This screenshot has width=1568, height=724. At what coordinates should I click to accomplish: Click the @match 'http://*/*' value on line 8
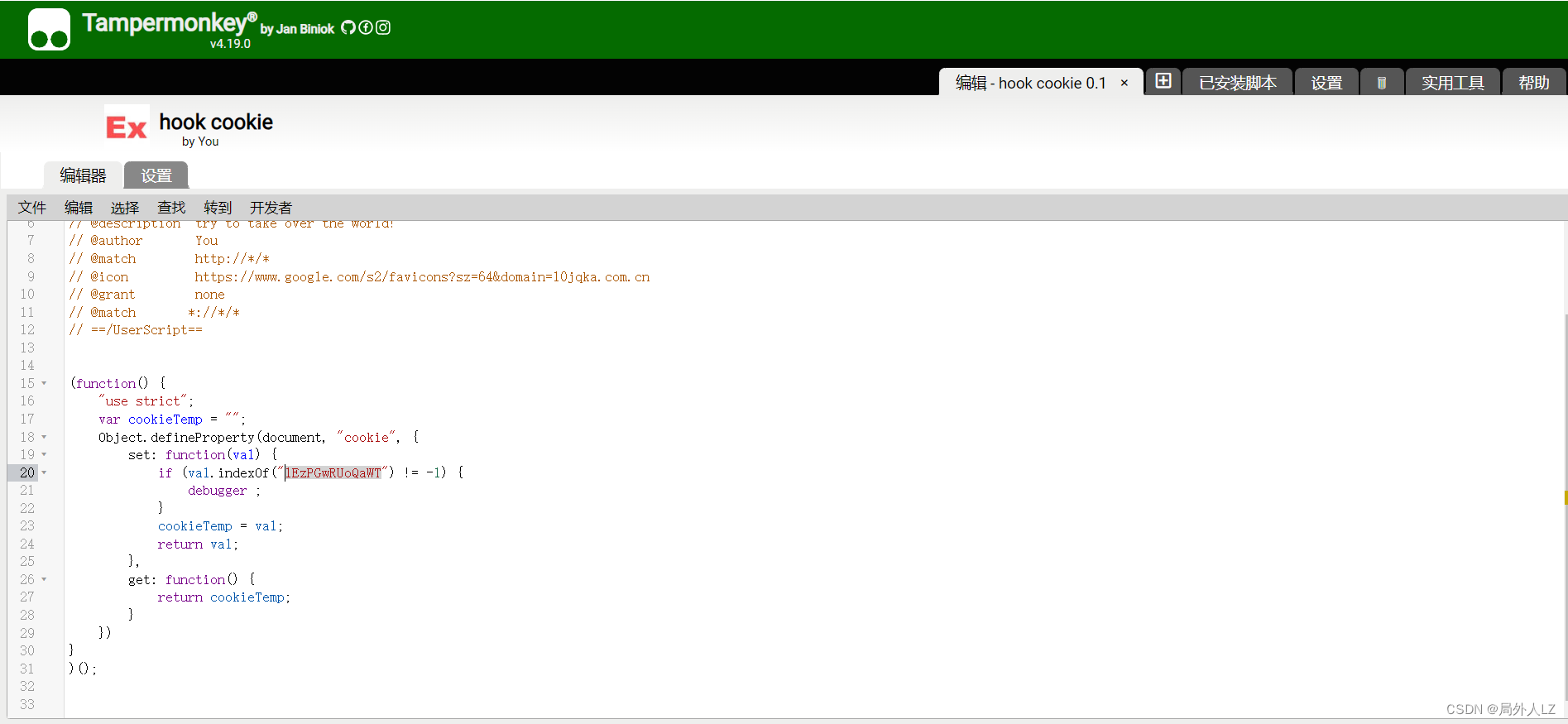(233, 259)
